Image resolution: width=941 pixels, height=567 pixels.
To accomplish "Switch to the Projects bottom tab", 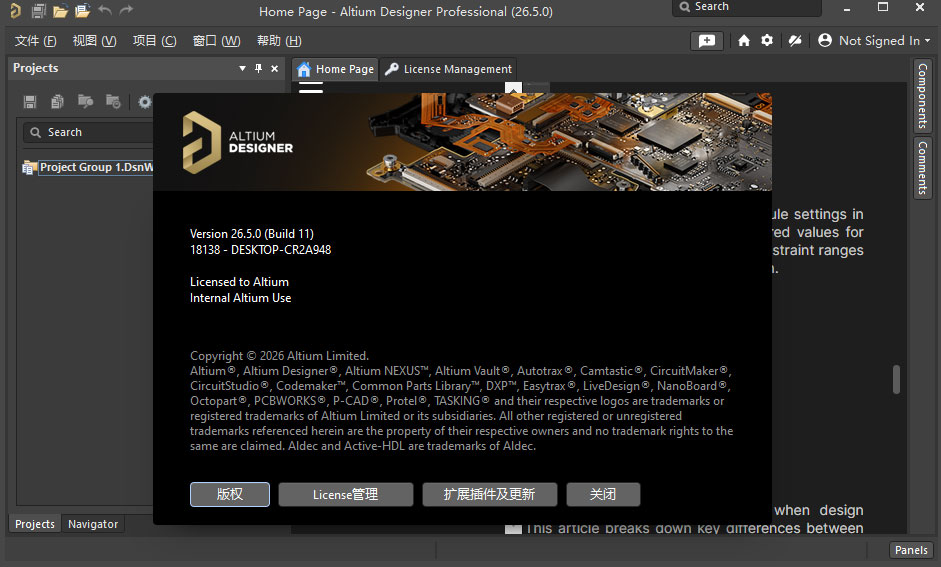I will (x=35, y=524).
